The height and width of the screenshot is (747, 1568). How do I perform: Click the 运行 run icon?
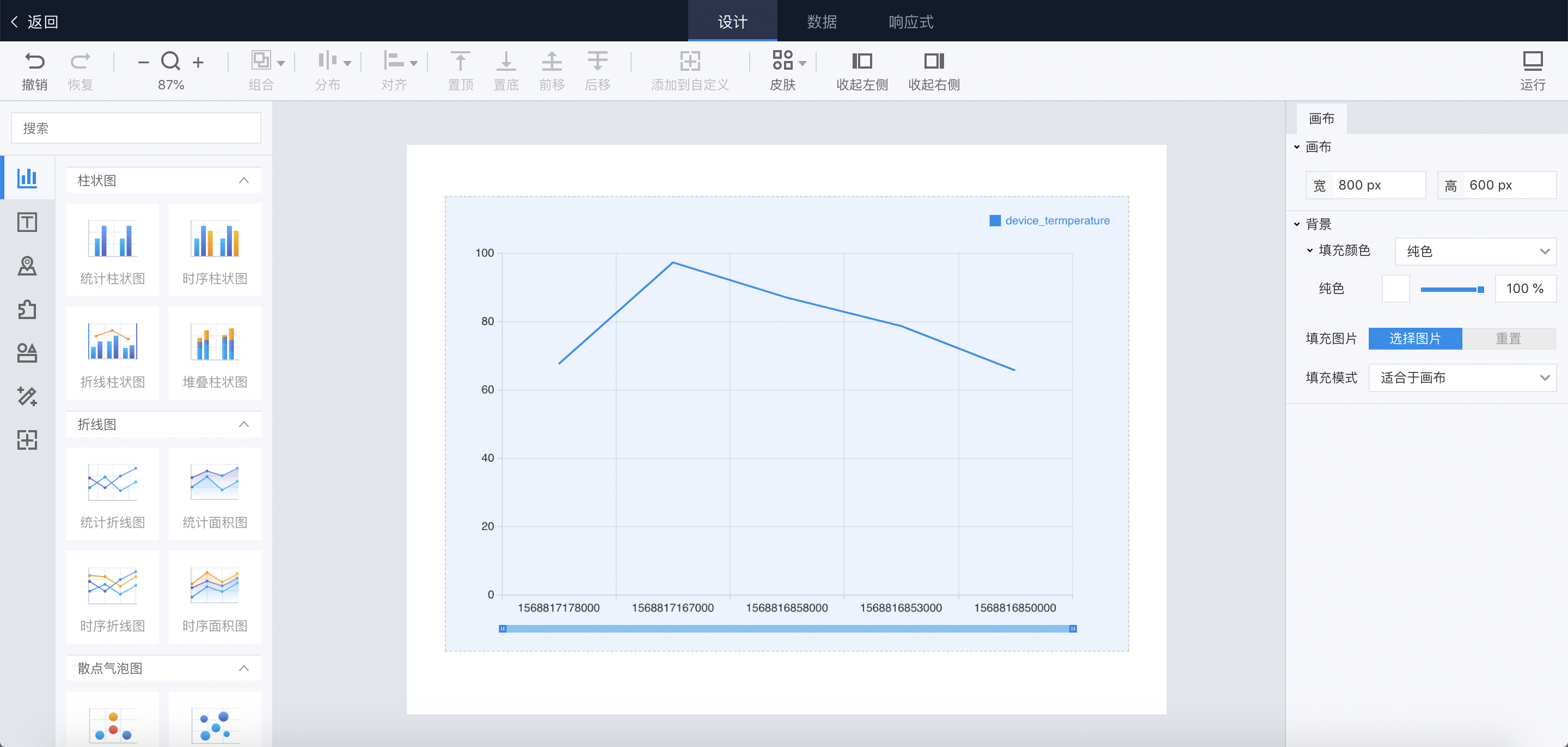[x=1533, y=61]
